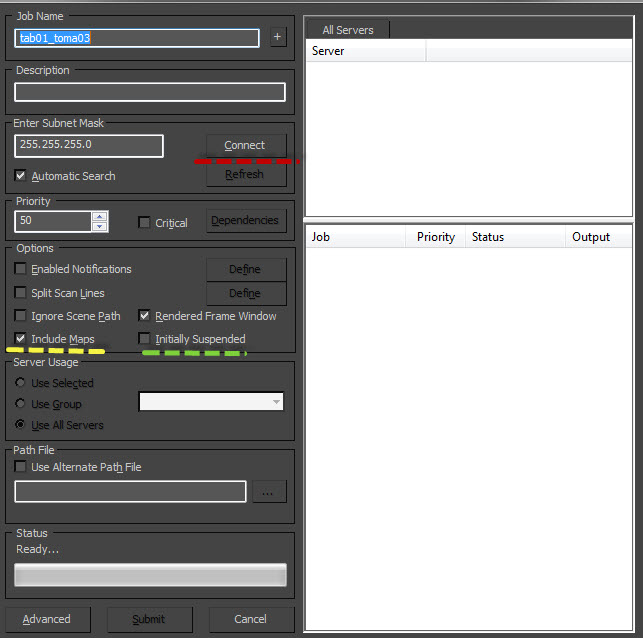The height and width of the screenshot is (638, 643).
Task: Open Advanced settings
Action: (48, 619)
